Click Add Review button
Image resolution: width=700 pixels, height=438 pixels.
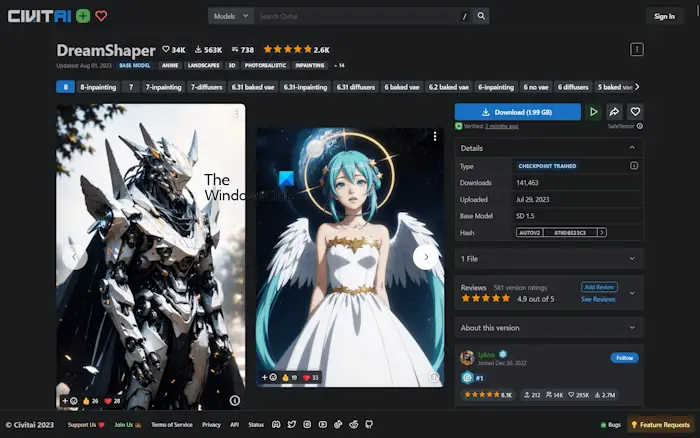pos(599,287)
